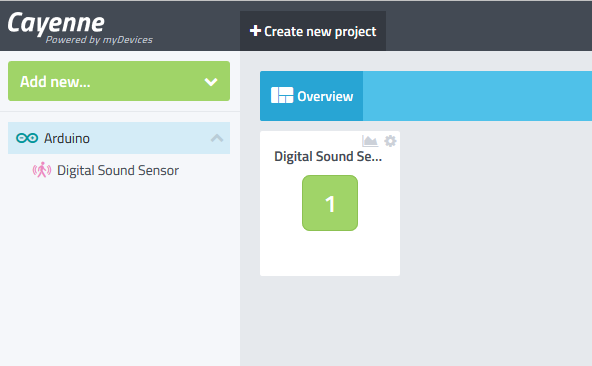Viewport: 592px width, 366px height.
Task: Click the Digital Sound Se... widget title
Action: (328, 156)
